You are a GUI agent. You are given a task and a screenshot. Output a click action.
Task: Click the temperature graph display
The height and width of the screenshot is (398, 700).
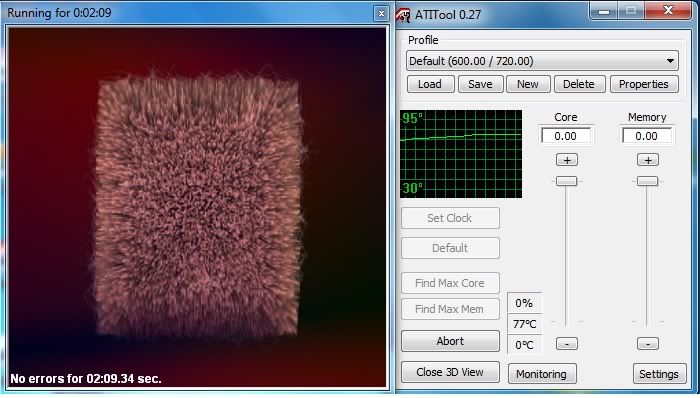click(x=461, y=154)
